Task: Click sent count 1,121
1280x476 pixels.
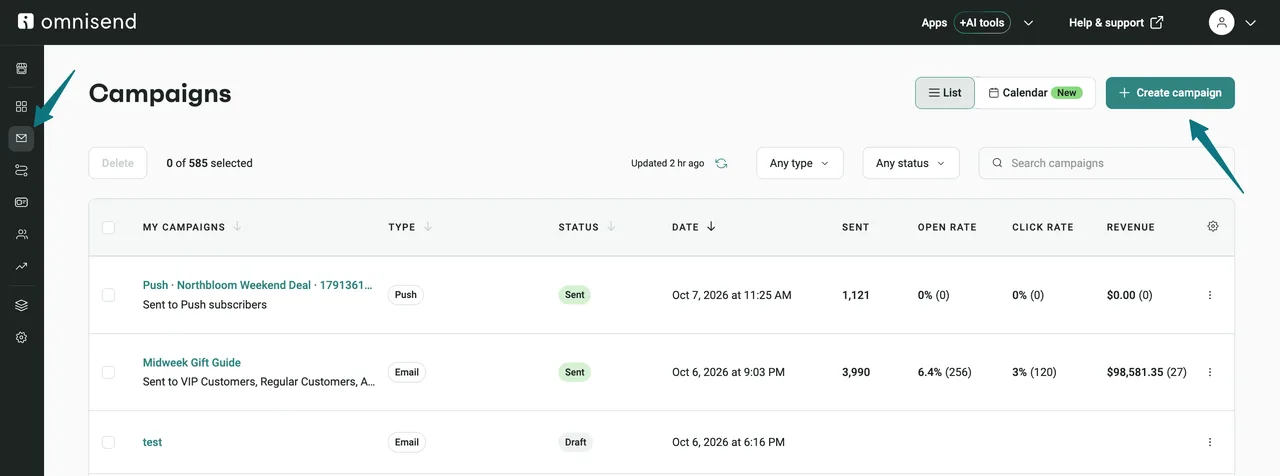Action: point(857,295)
